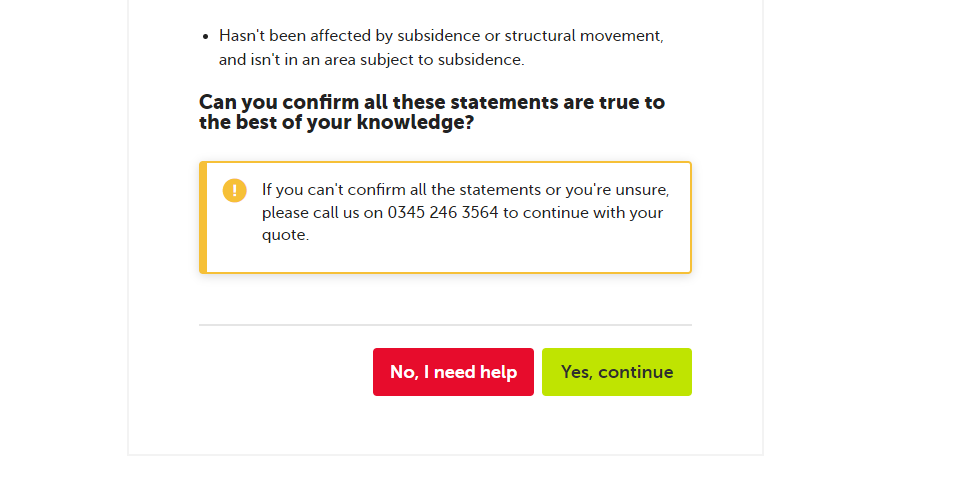
Task: Select the red "No, I need help" button
Action: [453, 372]
